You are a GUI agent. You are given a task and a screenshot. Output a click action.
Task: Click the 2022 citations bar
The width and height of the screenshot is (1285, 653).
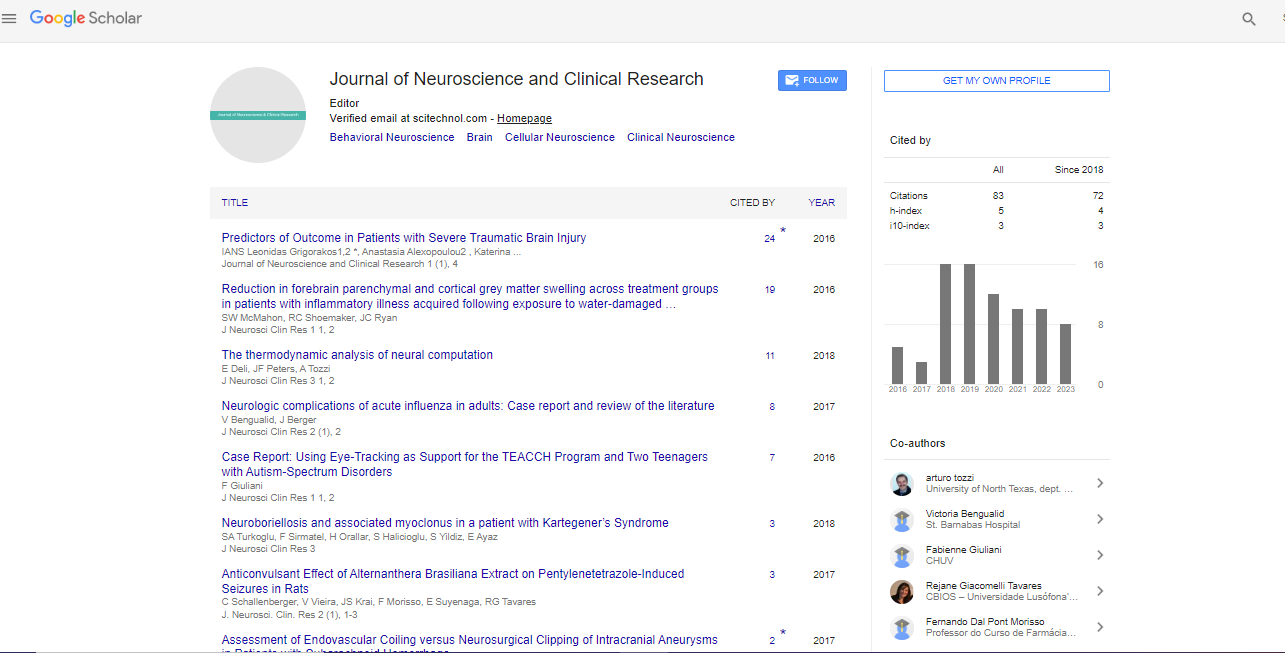pos(1041,346)
